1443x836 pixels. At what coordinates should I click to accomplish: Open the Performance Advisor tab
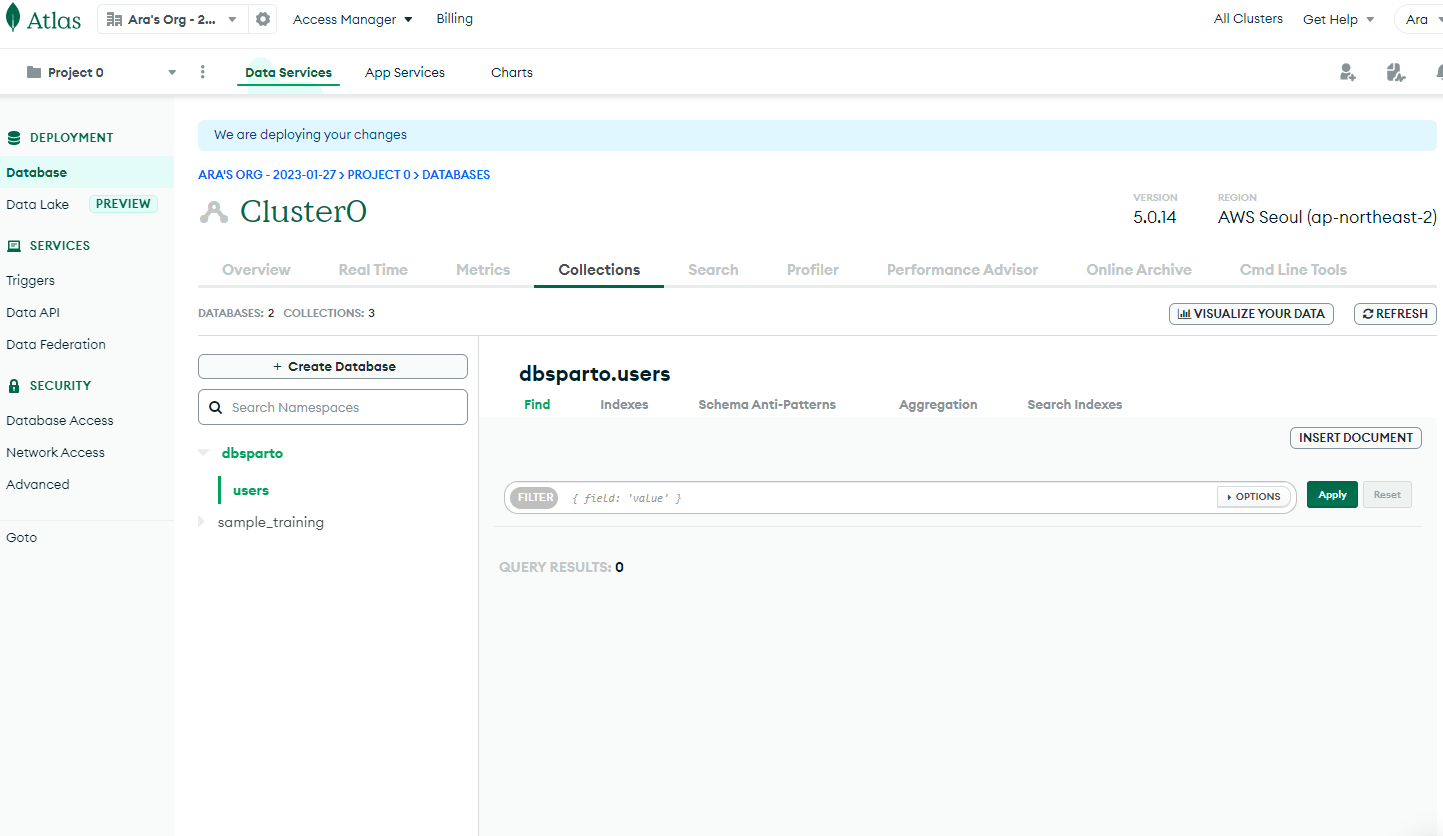(x=962, y=270)
